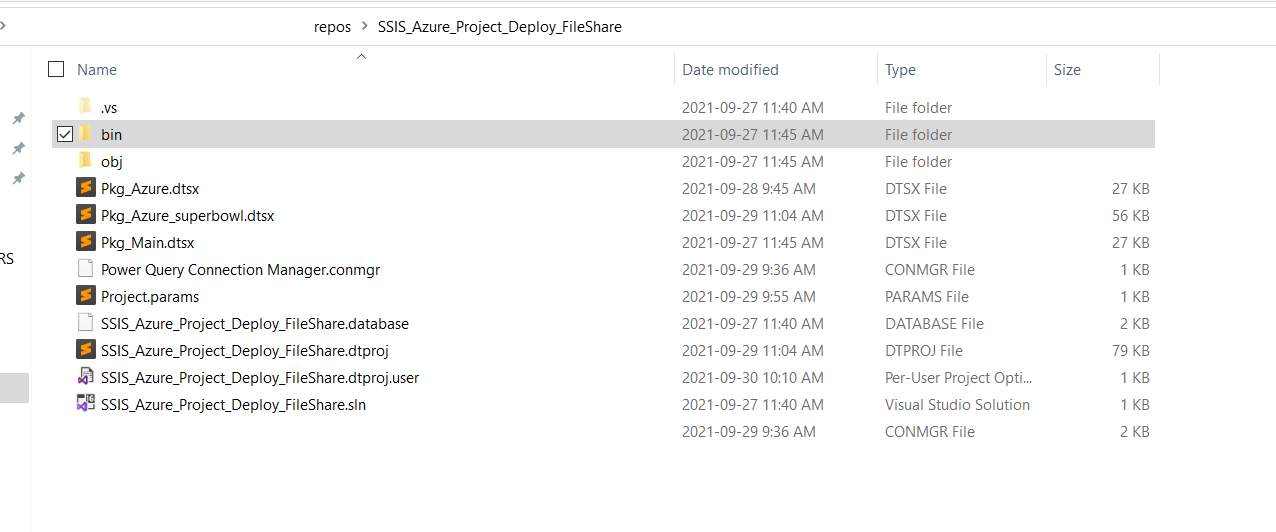Toggle the select-all checkbox in the header

(x=56, y=69)
